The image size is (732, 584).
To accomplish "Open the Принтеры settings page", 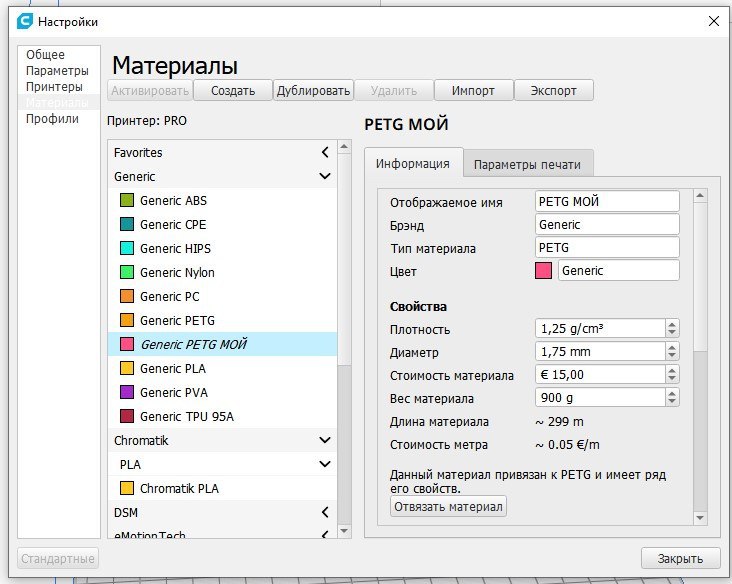I will 54,86.
